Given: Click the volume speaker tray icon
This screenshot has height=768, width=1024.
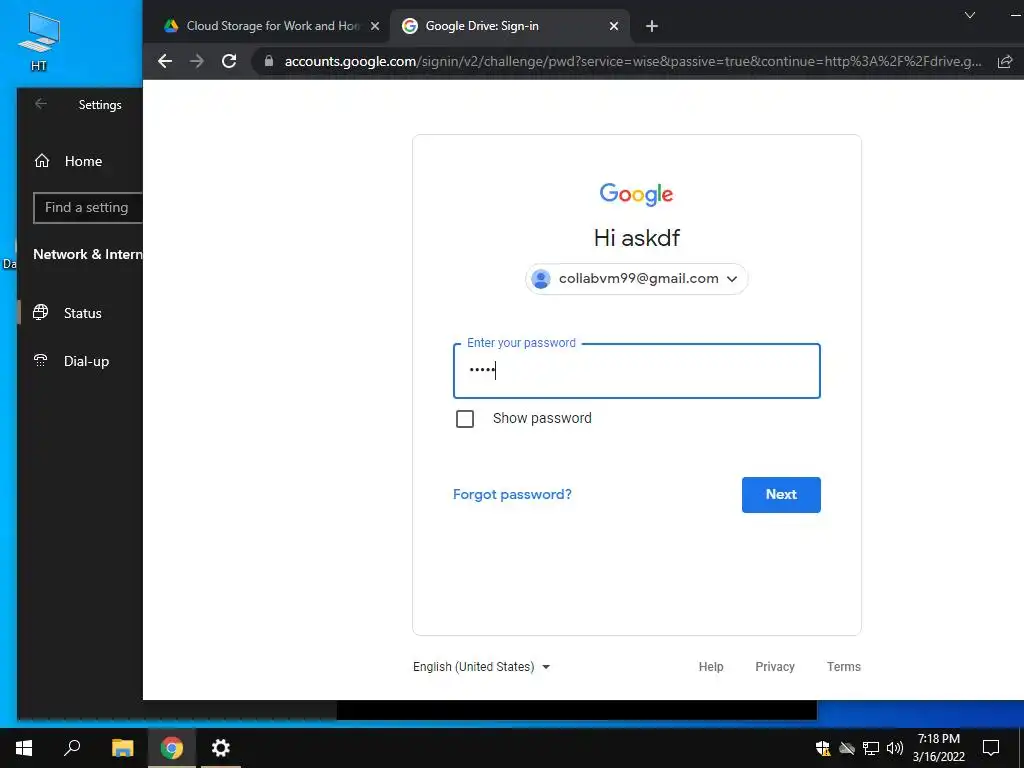Looking at the screenshot, I should click(x=895, y=748).
